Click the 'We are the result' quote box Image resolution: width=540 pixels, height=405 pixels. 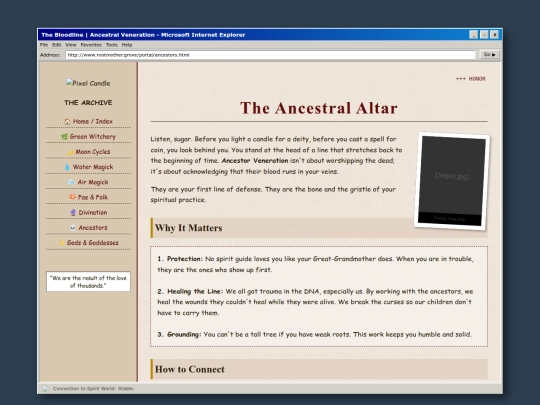click(x=88, y=282)
